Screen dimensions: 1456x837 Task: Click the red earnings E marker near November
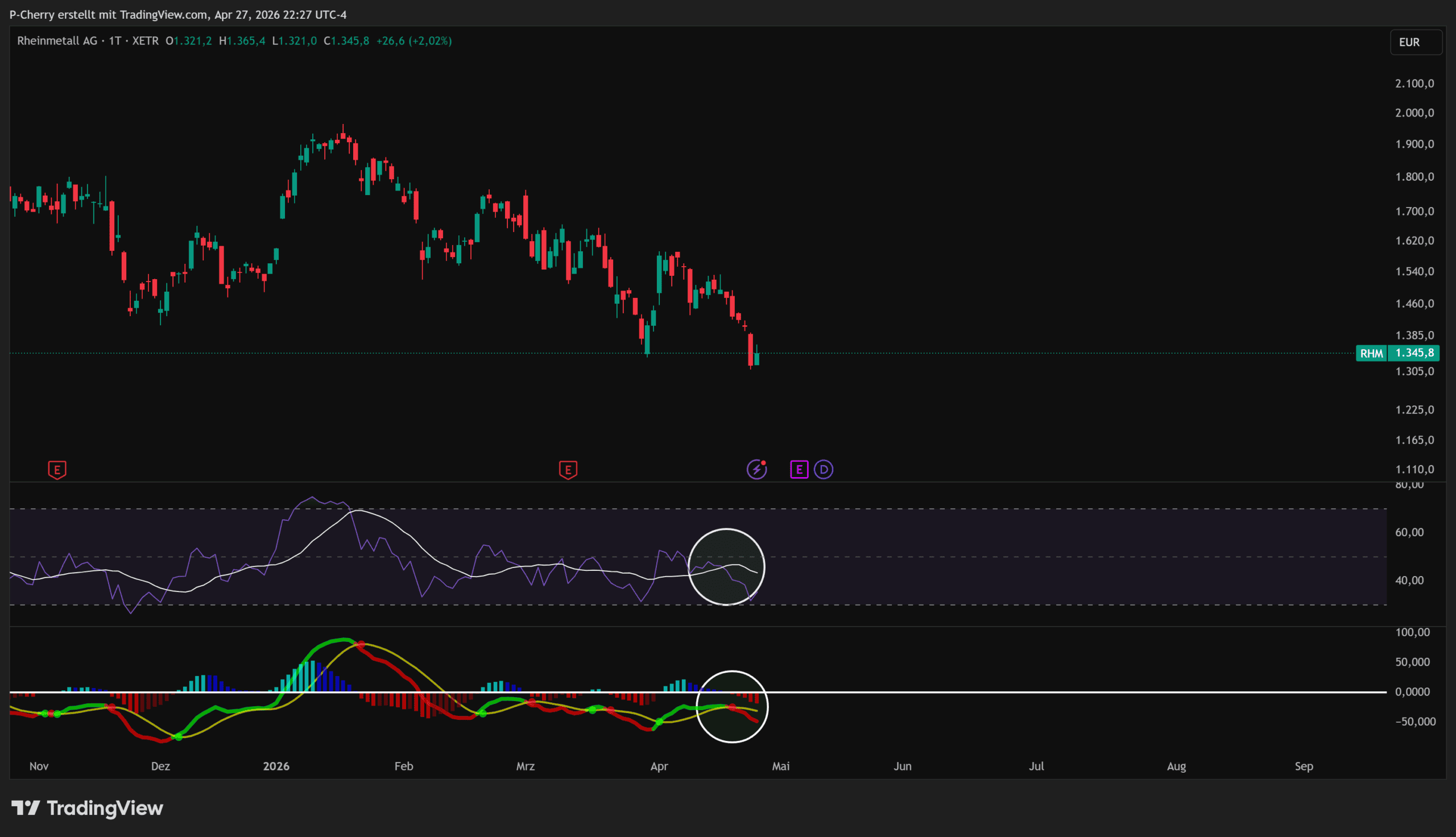57,470
